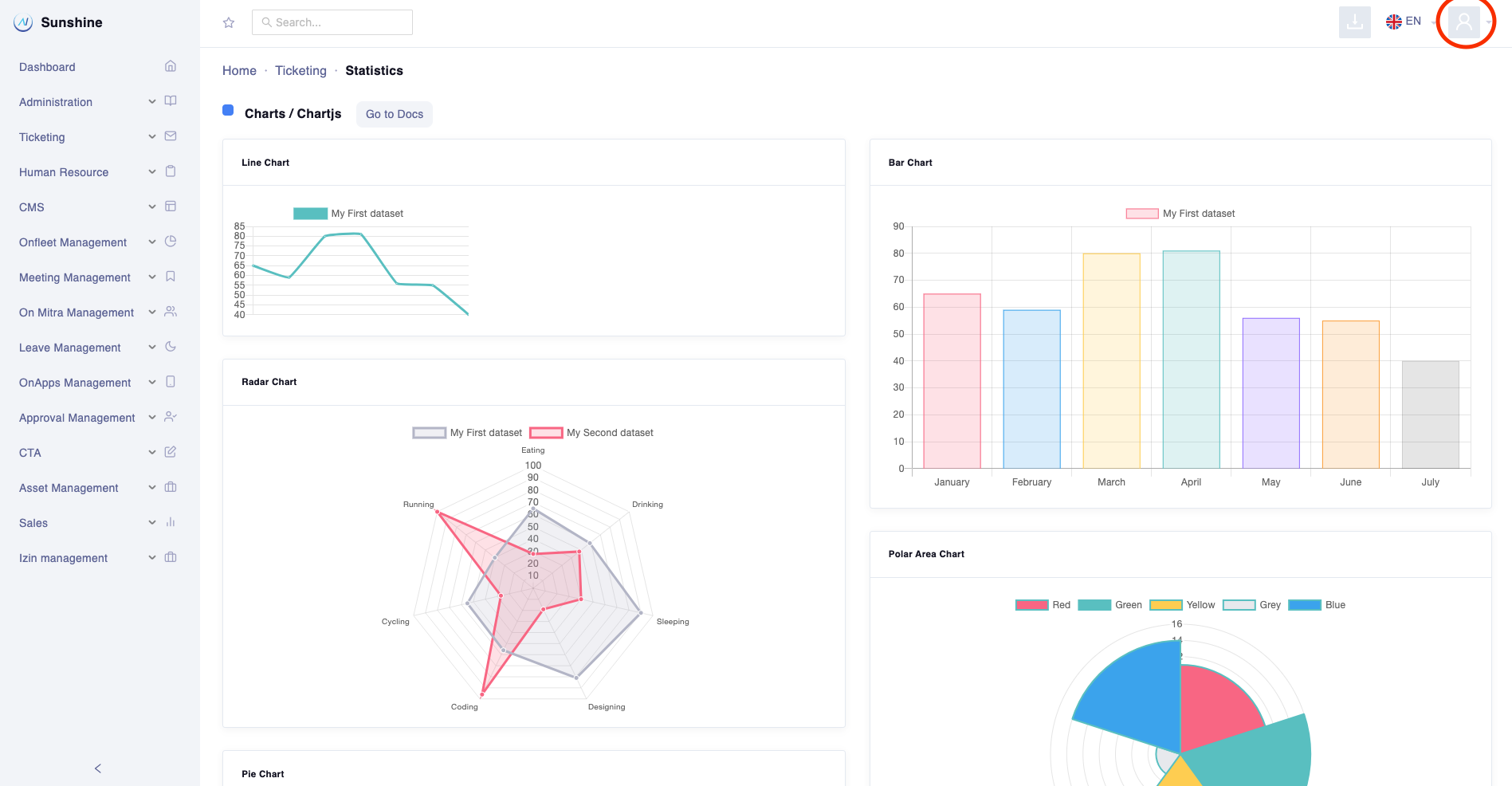
Task: Open the EN language dropdown
Action: coord(1404,22)
